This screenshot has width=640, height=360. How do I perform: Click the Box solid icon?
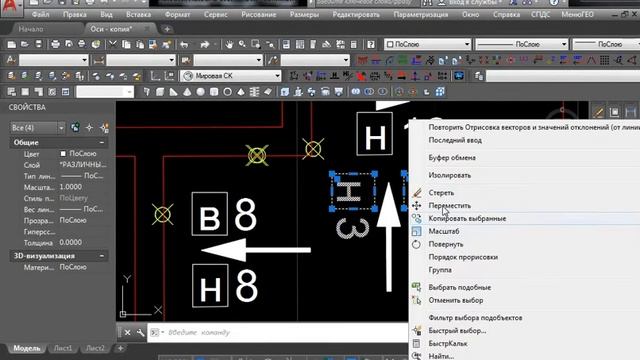click(x=160, y=92)
